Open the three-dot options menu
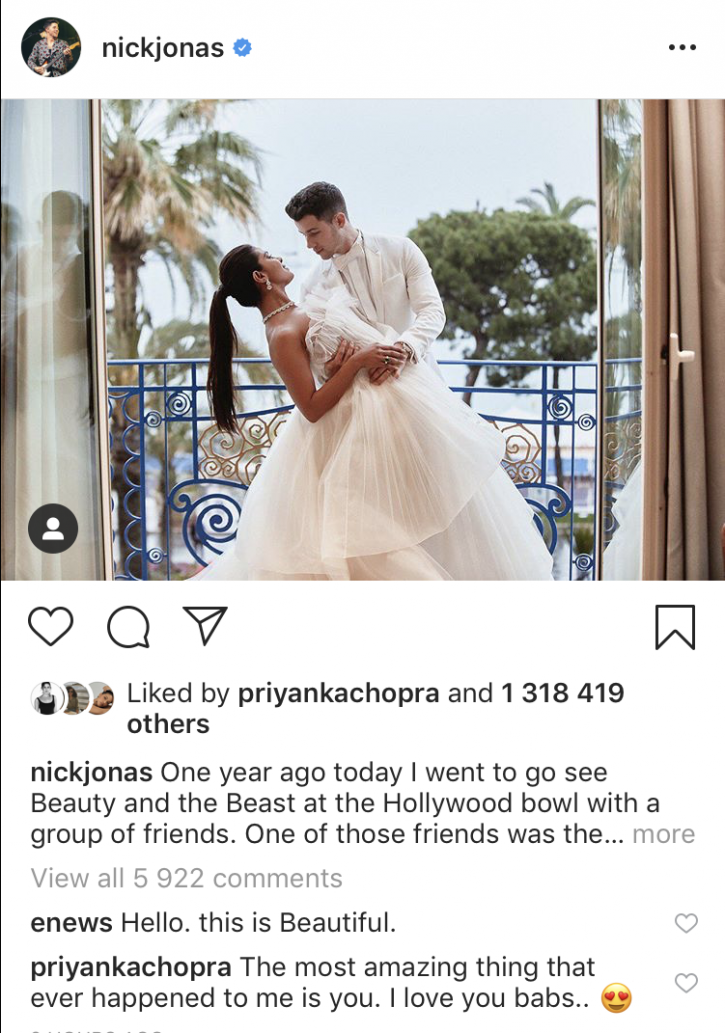725x1033 pixels. pyautogui.click(x=682, y=47)
